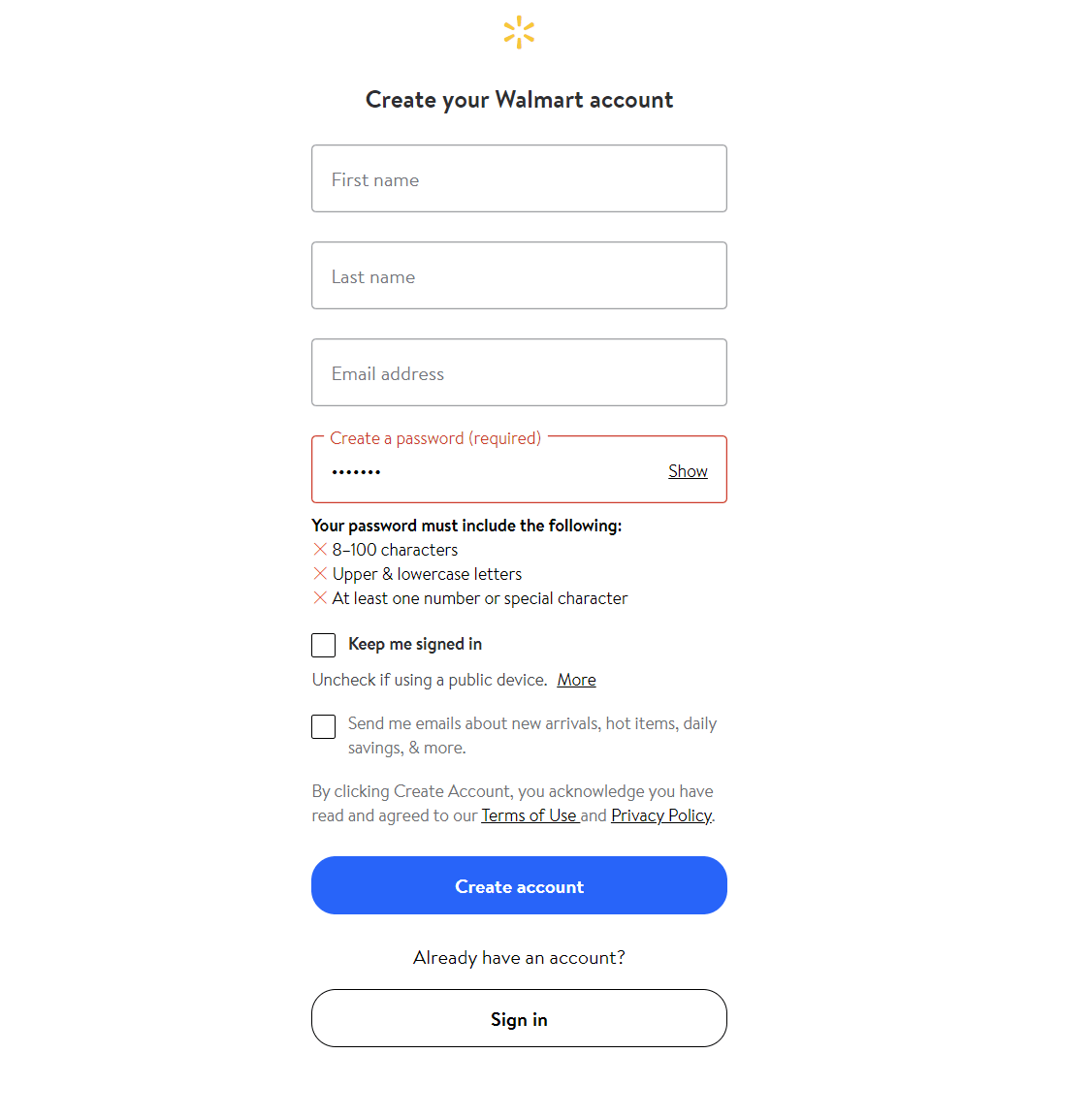Click the X icon beside number or special character
1092x1118 pixels.
click(320, 598)
